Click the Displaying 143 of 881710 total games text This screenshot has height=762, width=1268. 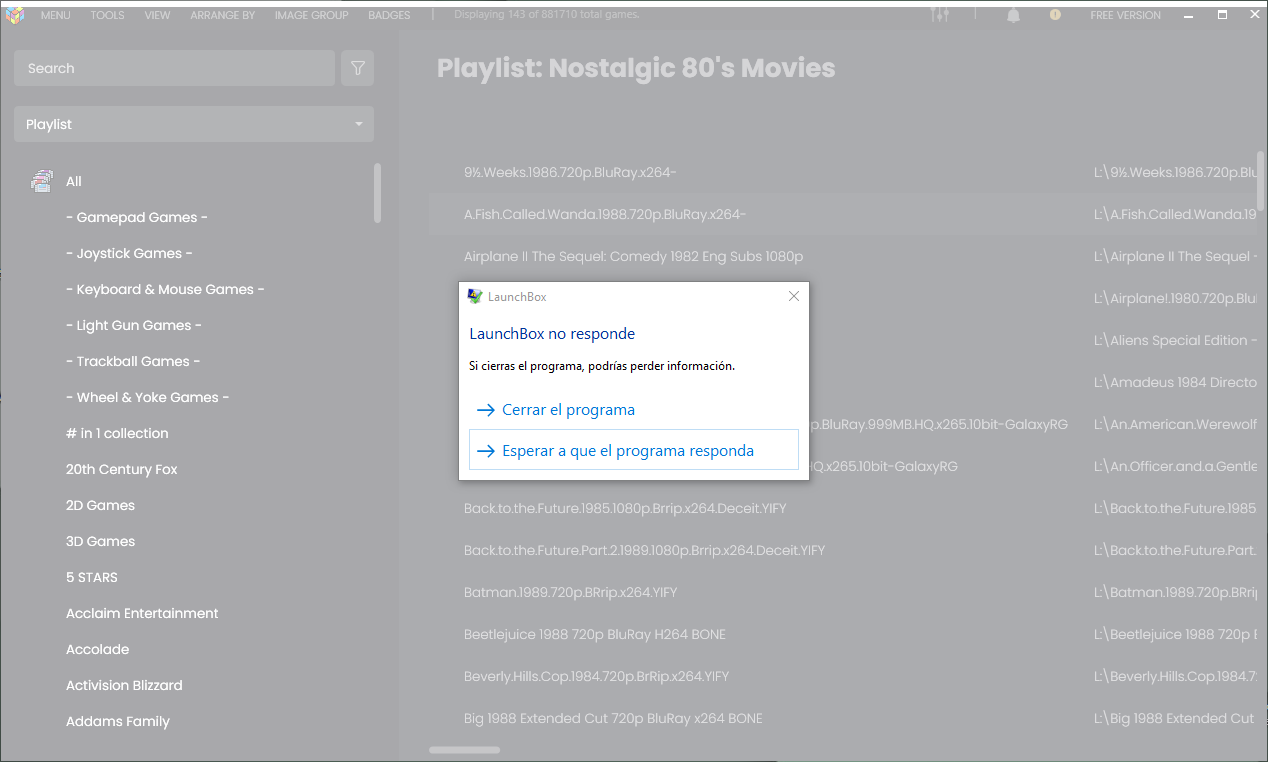point(547,15)
